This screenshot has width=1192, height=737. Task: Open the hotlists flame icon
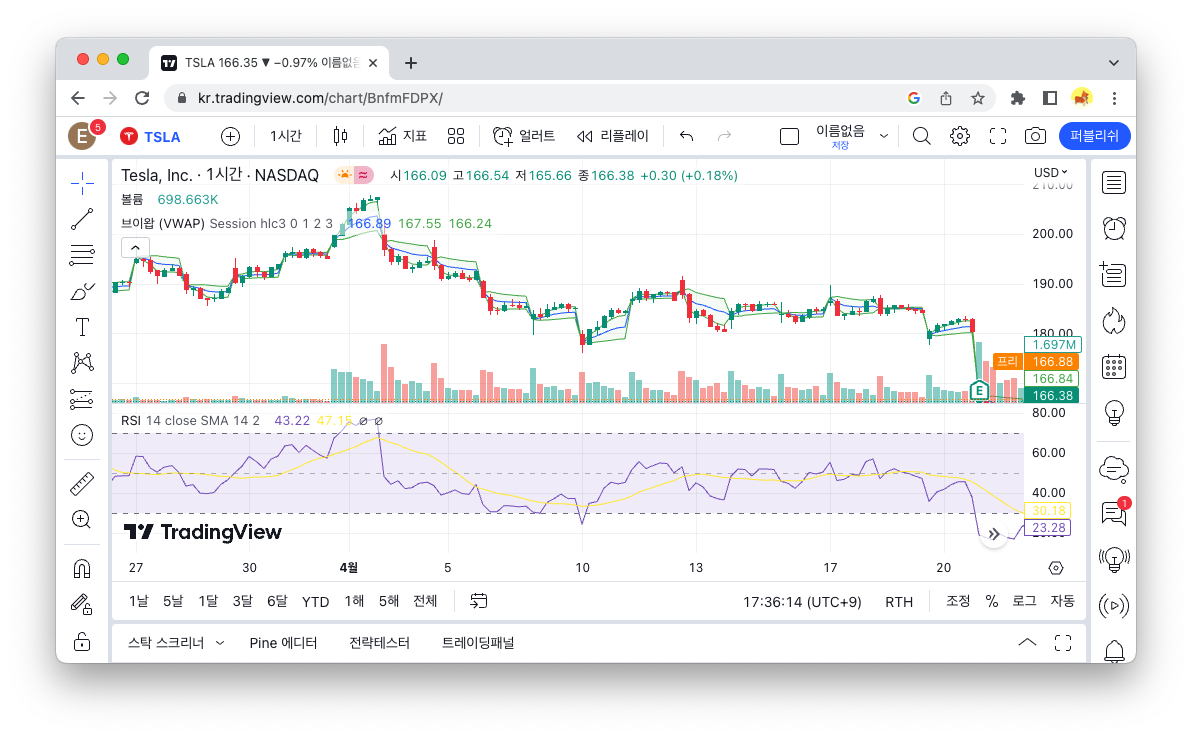point(1114,321)
